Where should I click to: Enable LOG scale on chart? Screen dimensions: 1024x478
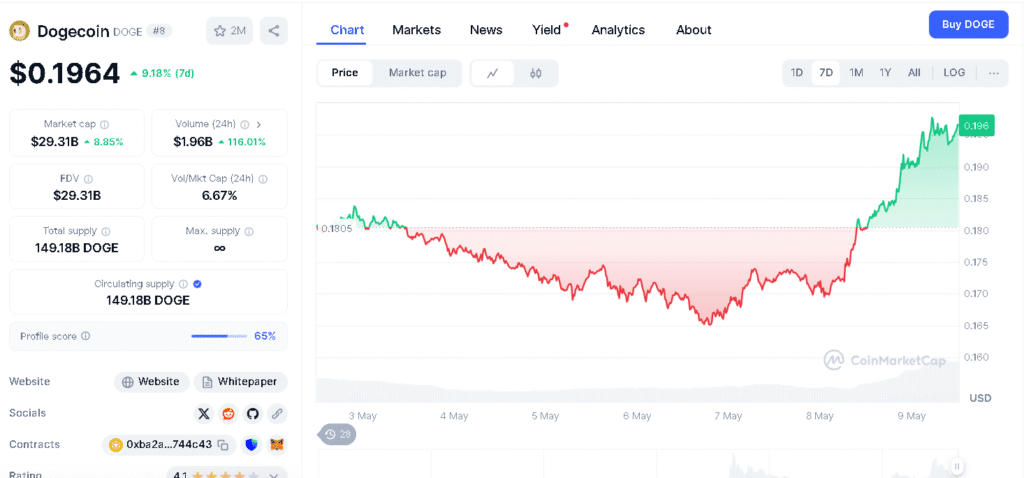point(954,73)
